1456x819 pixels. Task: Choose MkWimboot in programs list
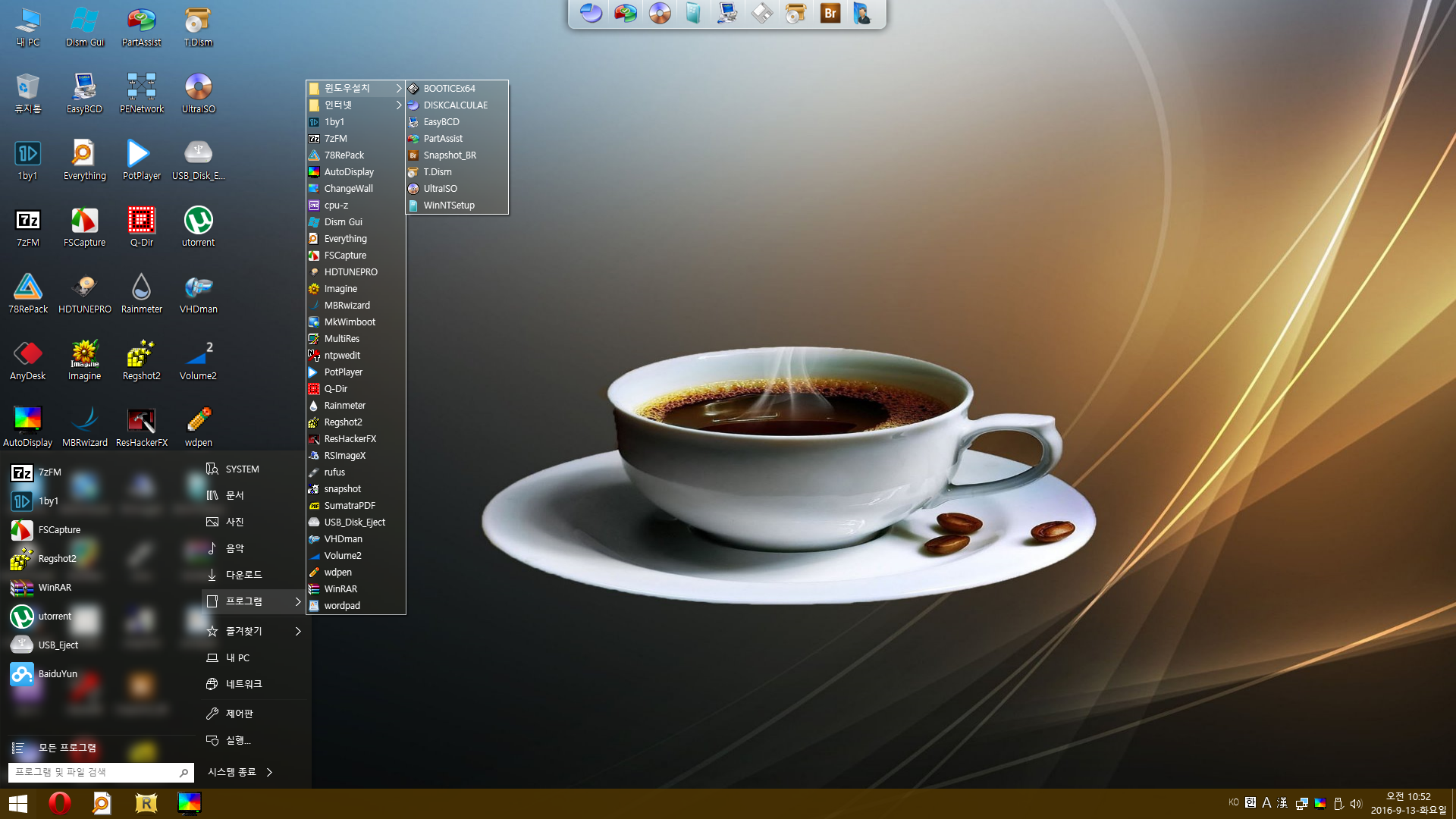coord(355,322)
